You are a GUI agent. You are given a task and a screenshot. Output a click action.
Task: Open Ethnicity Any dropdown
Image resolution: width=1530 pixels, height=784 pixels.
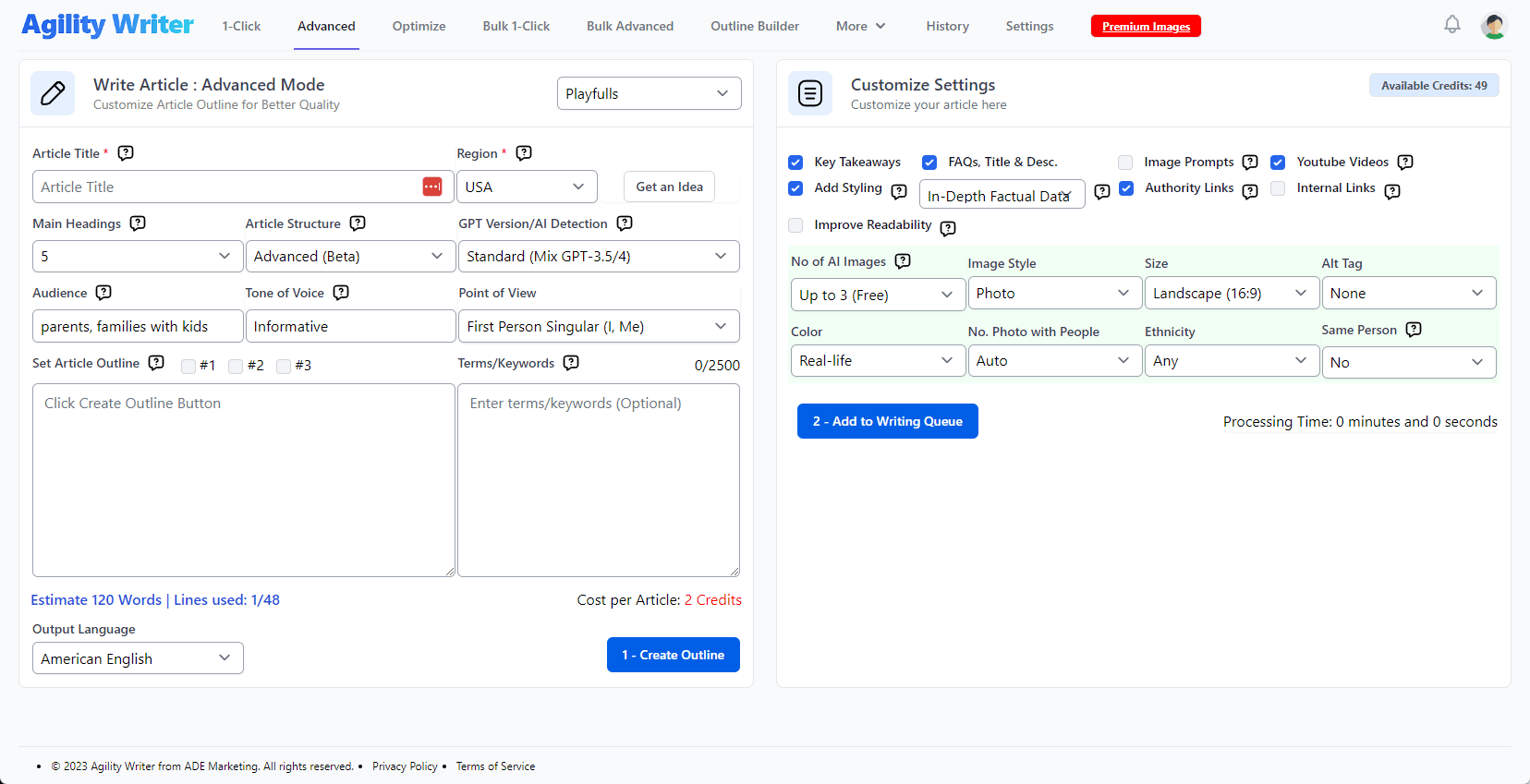tap(1232, 360)
